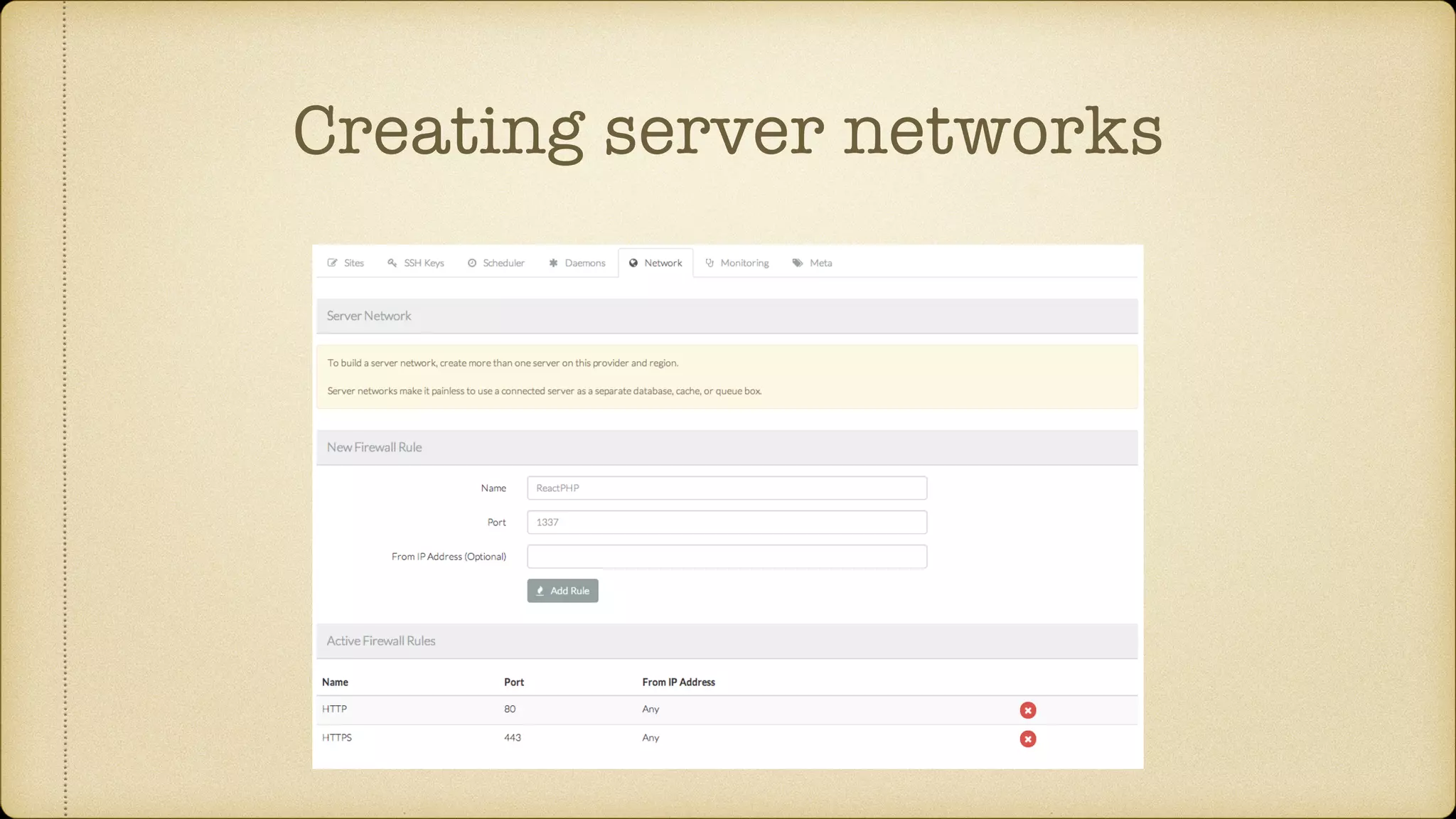
Task: Switch to the Monitoring tab
Action: click(x=737, y=263)
